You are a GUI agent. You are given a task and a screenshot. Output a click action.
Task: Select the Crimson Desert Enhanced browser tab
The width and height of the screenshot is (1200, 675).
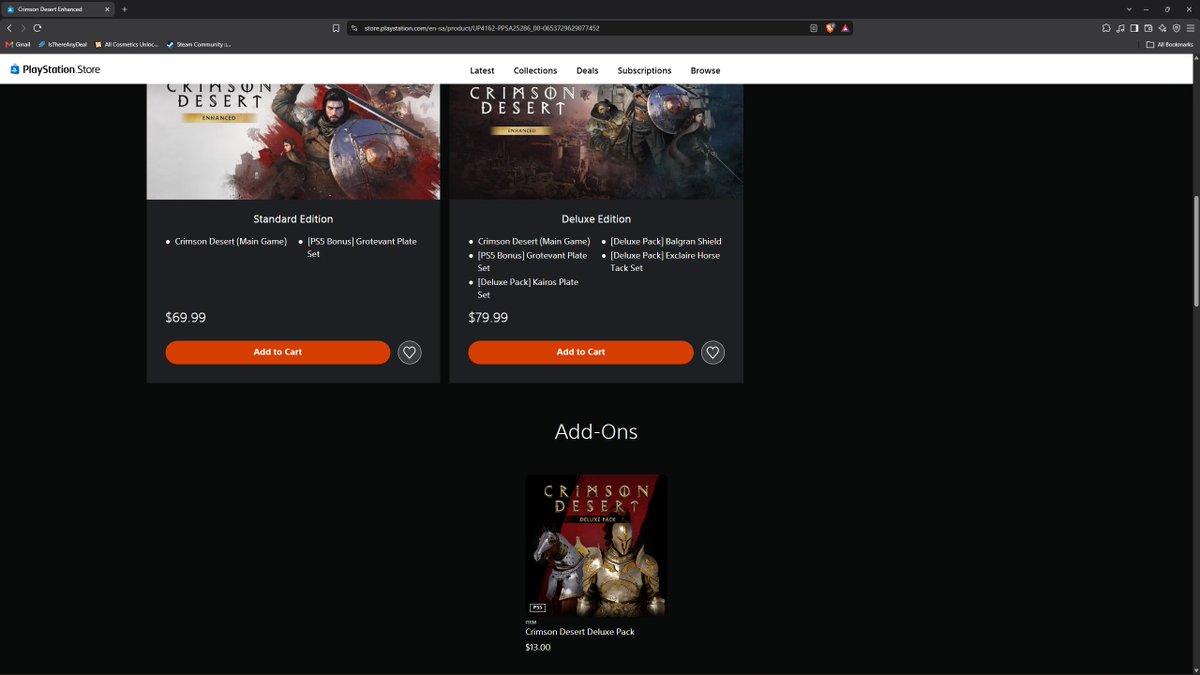pos(58,9)
